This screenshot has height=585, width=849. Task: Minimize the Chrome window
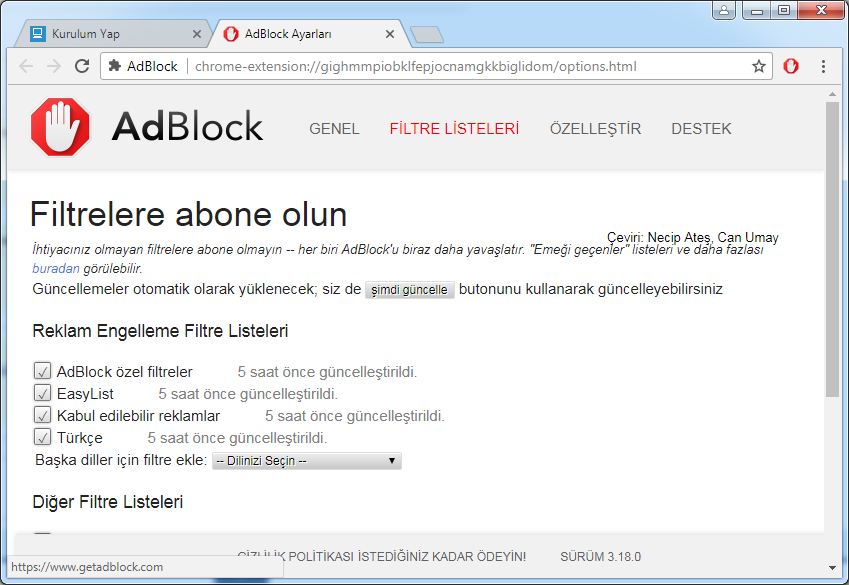[x=757, y=10]
